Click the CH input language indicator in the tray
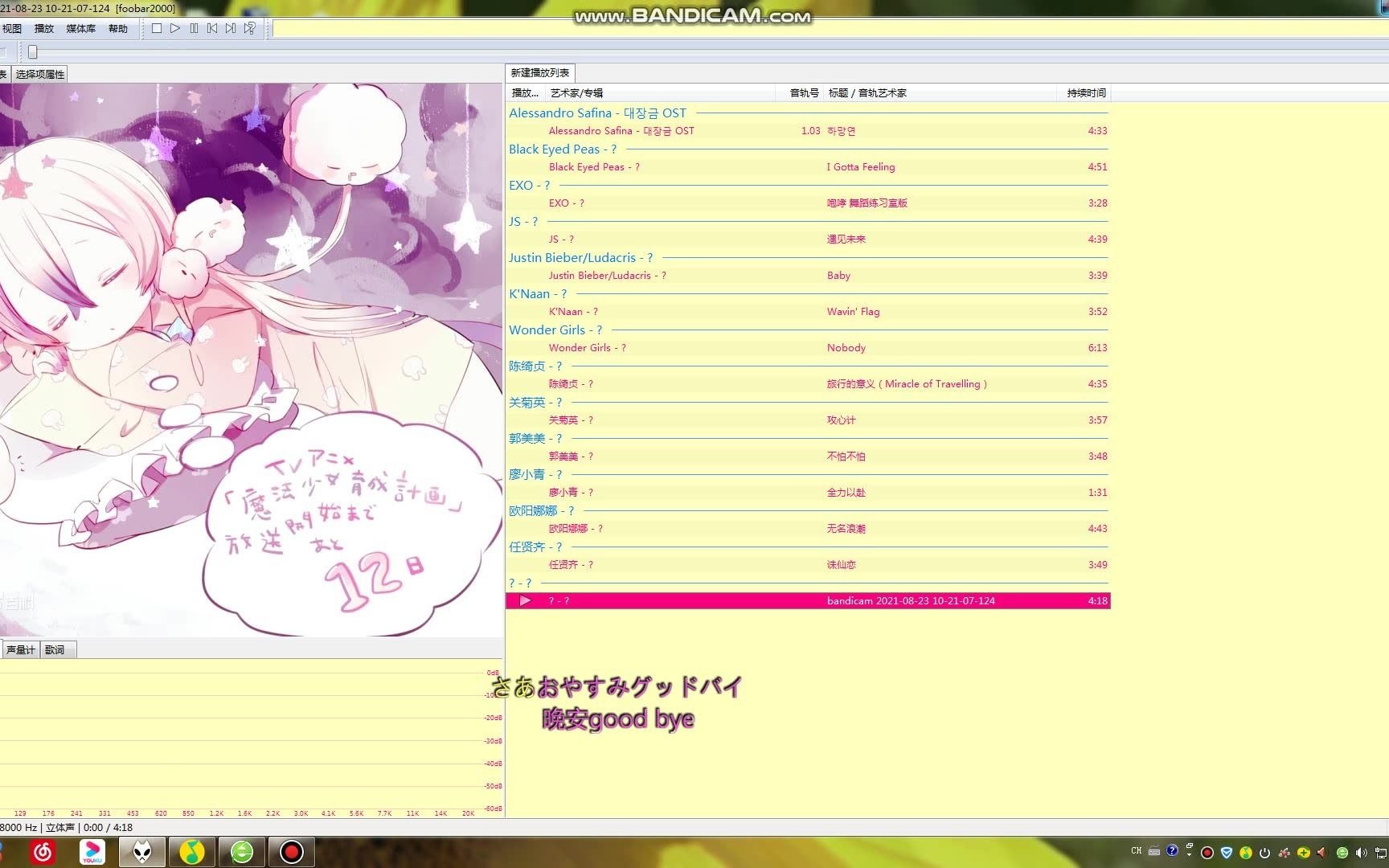 1136,850
